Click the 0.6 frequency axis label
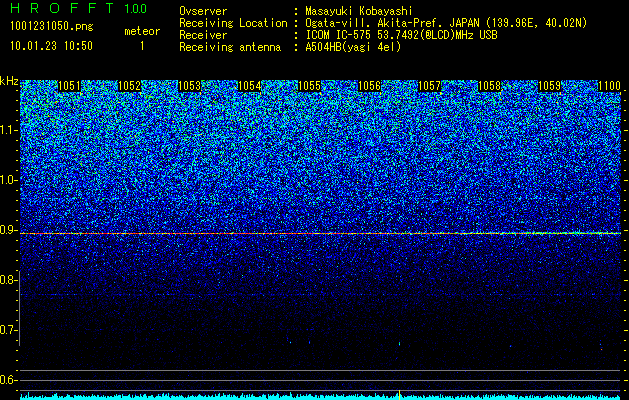Screen dimensions: 629x400 click(8, 380)
